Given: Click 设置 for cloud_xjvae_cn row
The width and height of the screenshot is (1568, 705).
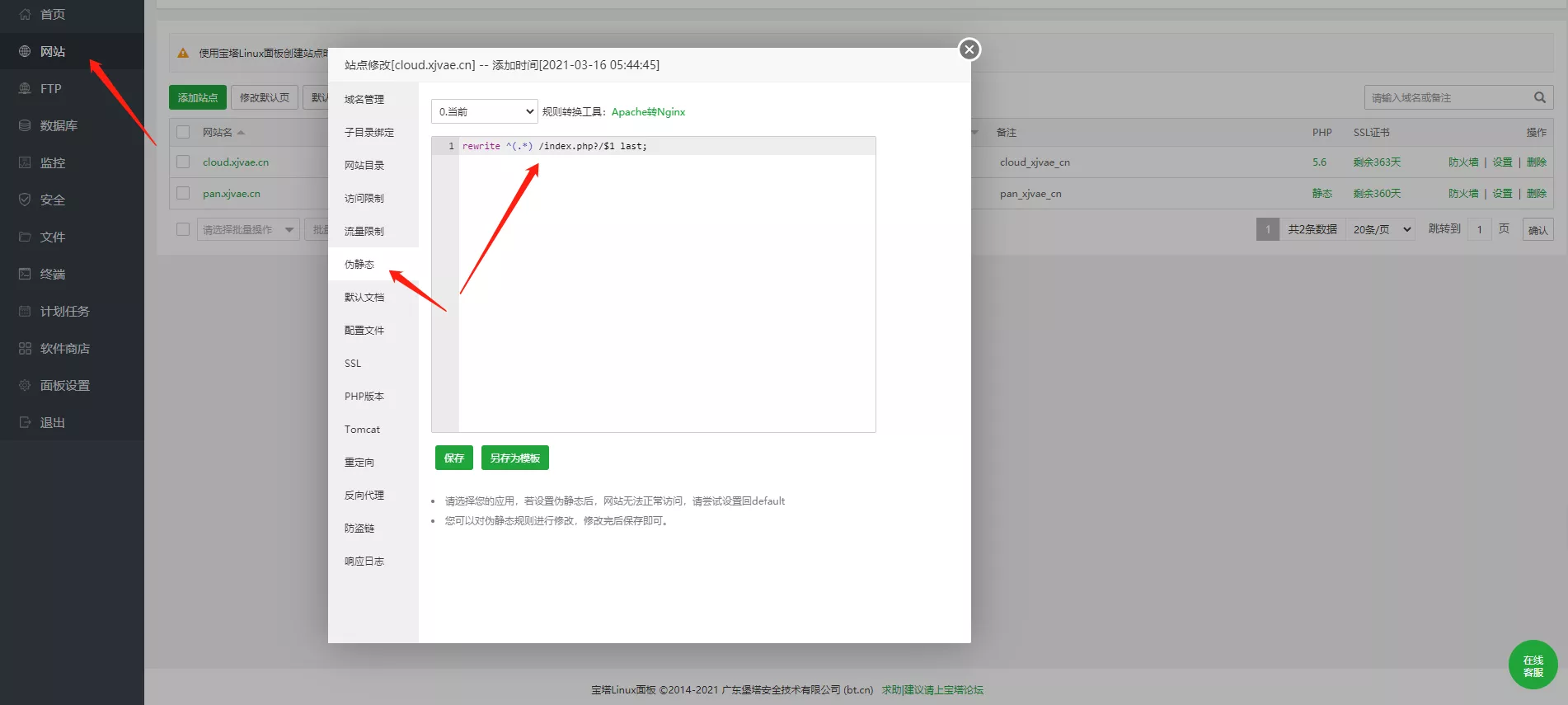Looking at the screenshot, I should [x=1502, y=162].
